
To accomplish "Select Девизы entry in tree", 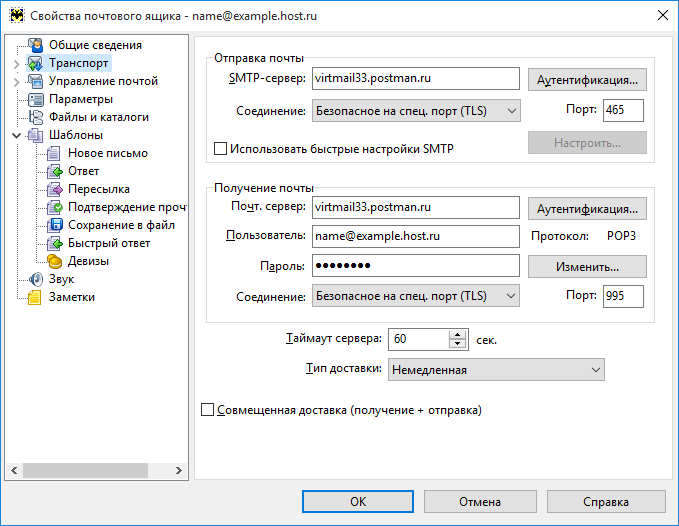I will click(88, 261).
